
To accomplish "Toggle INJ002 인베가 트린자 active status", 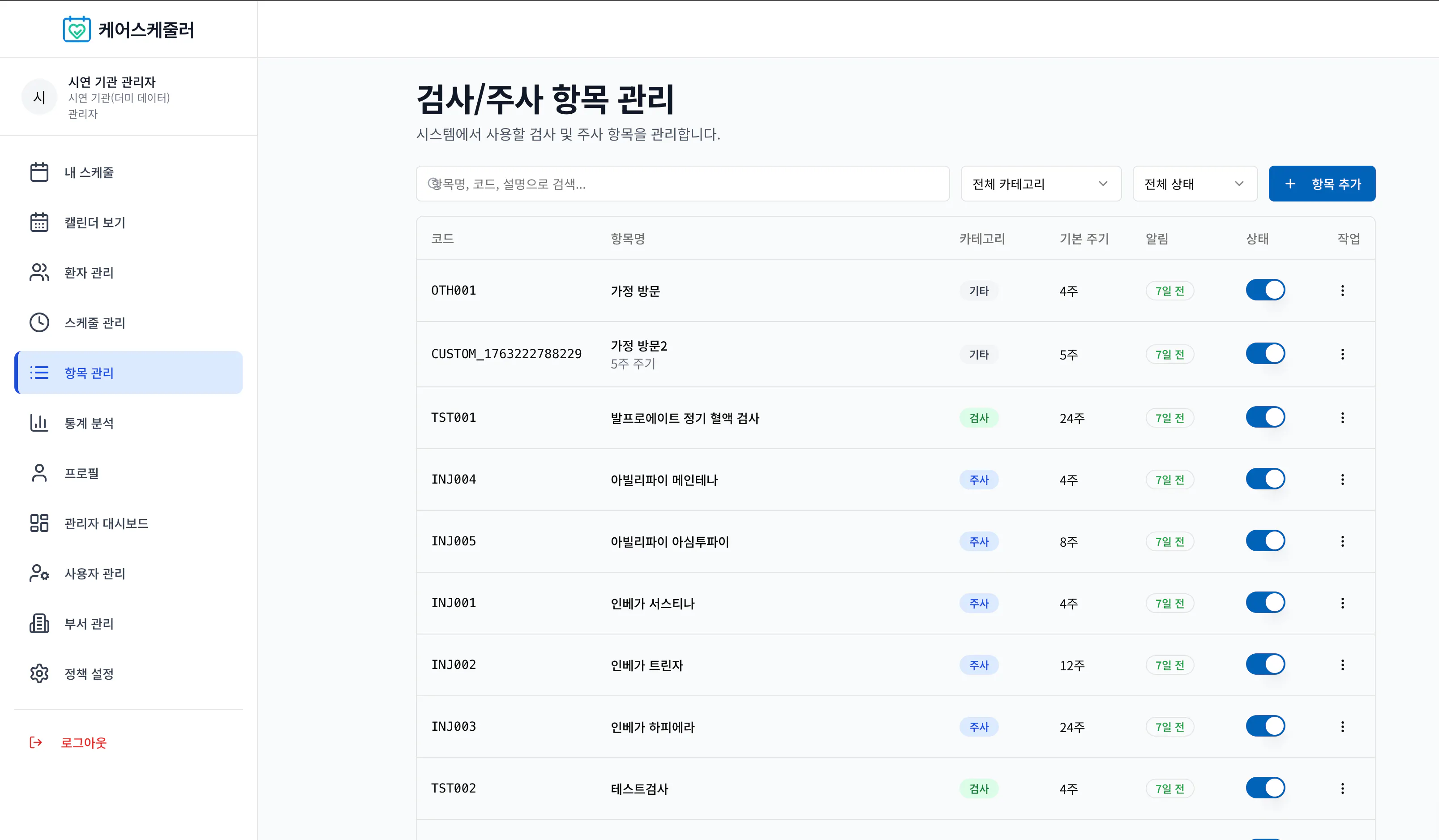I will pos(1265,664).
